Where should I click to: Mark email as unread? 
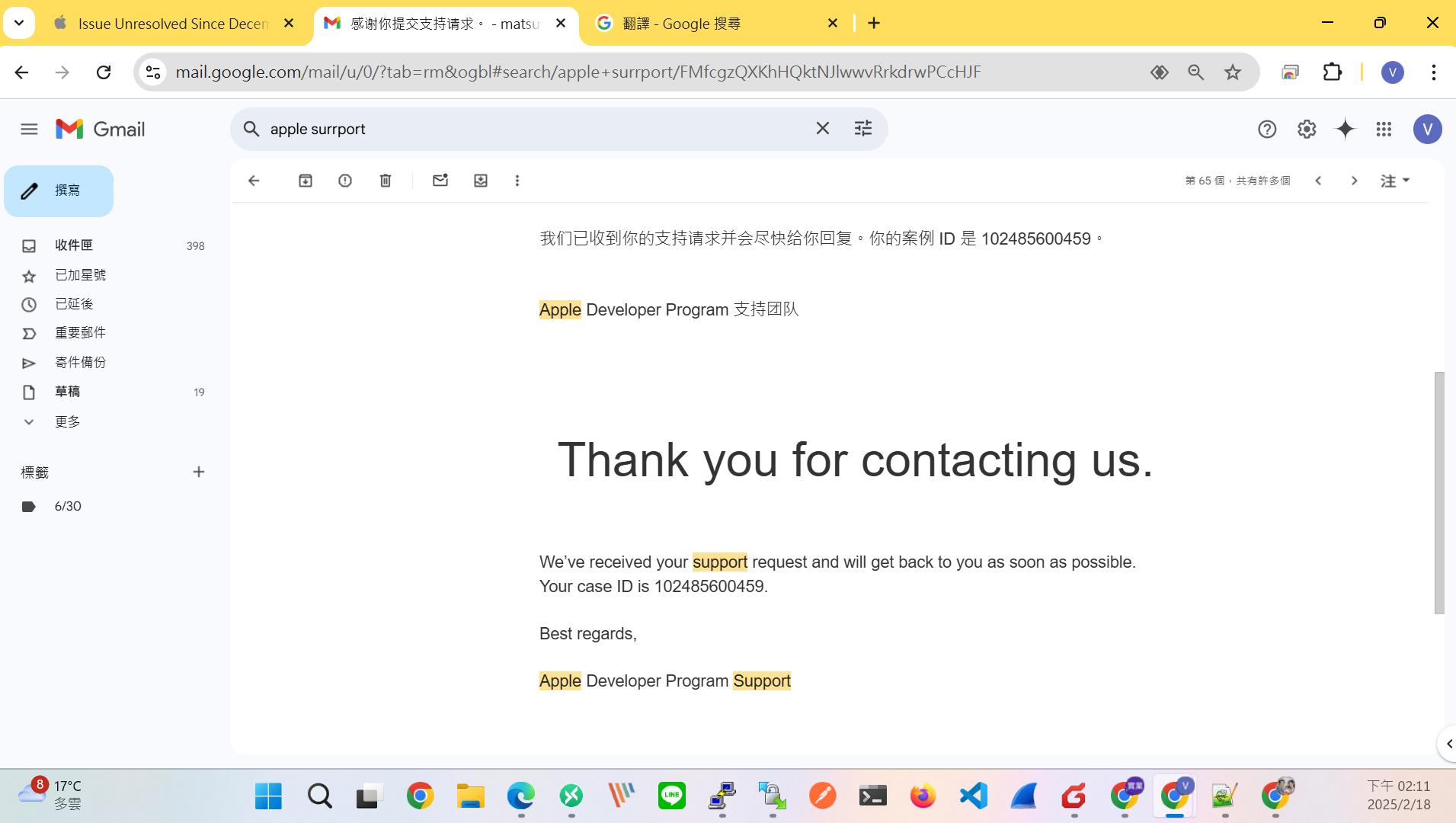coord(440,181)
